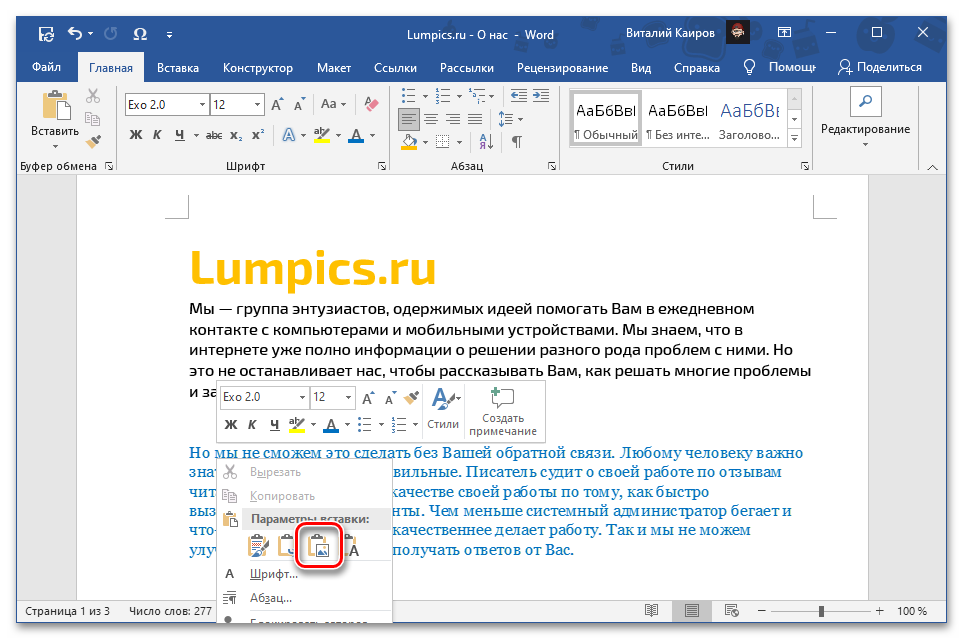The width and height of the screenshot is (963, 639).
Task: Open the Вид tab
Action: 641,68
